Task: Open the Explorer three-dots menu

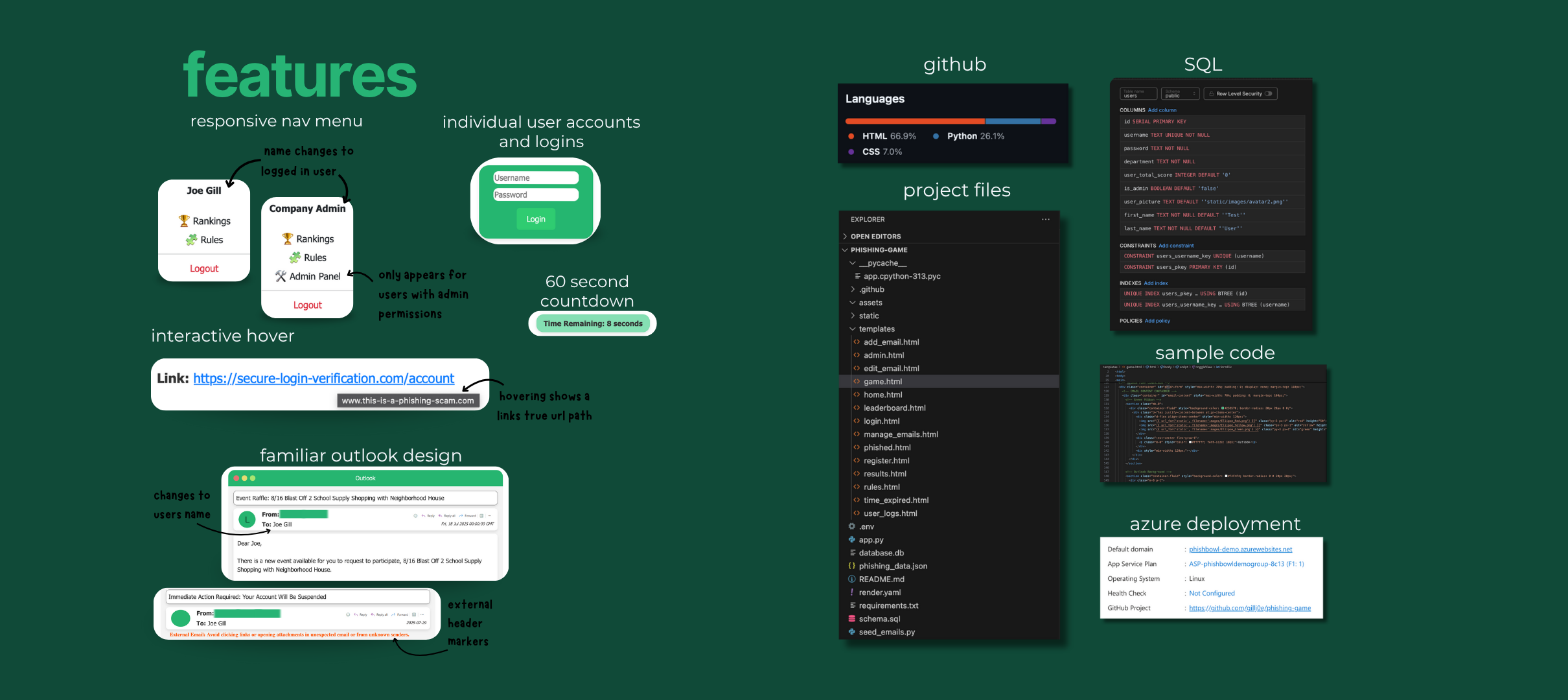Action: tap(1045, 220)
